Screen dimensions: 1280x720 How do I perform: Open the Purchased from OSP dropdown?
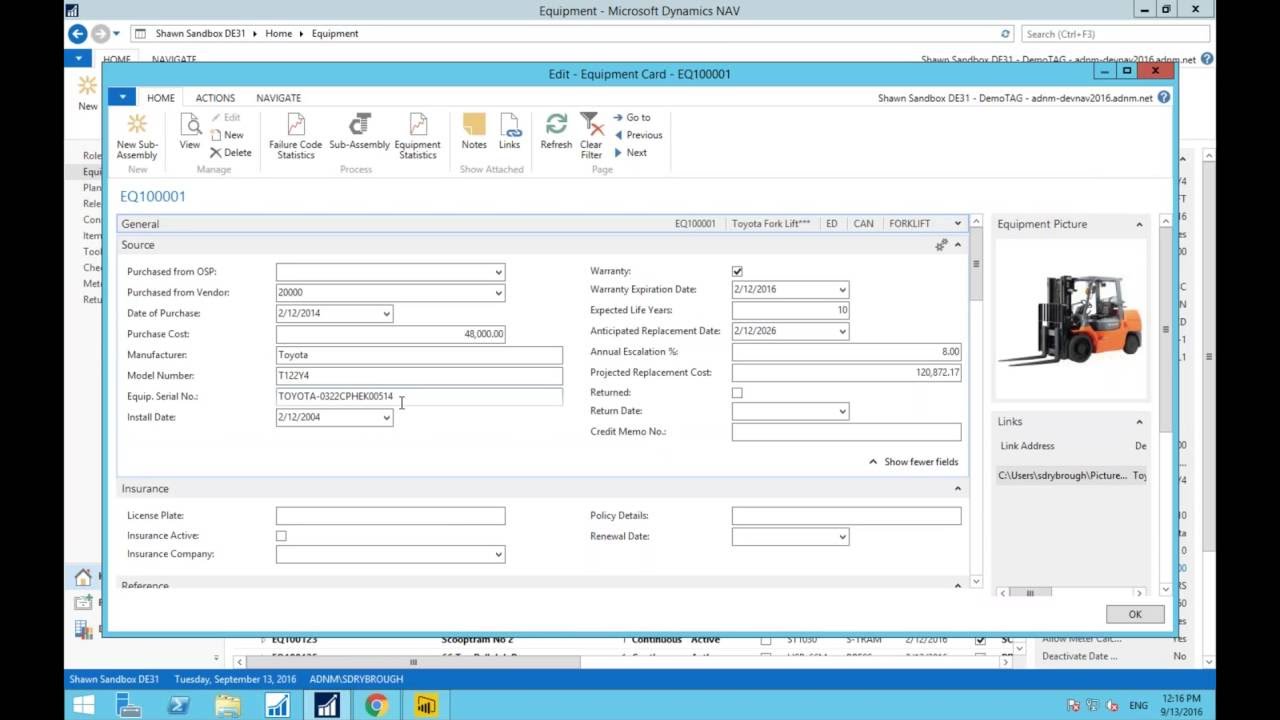[498, 272]
